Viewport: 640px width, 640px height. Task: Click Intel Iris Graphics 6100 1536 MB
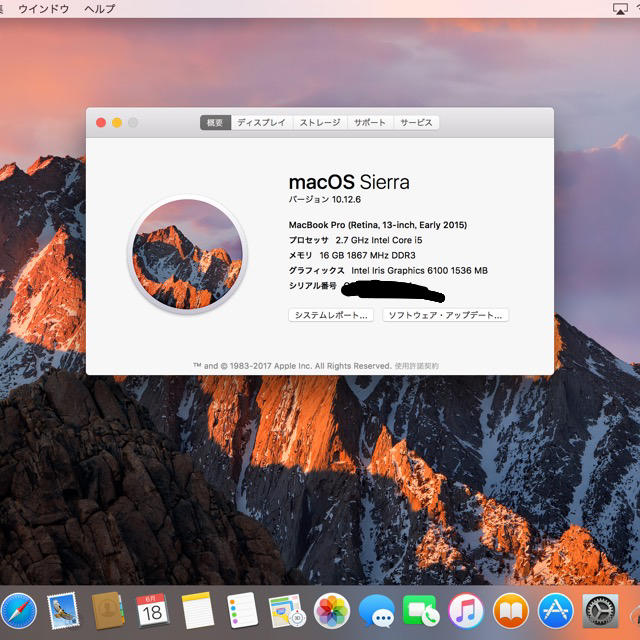coord(419,271)
